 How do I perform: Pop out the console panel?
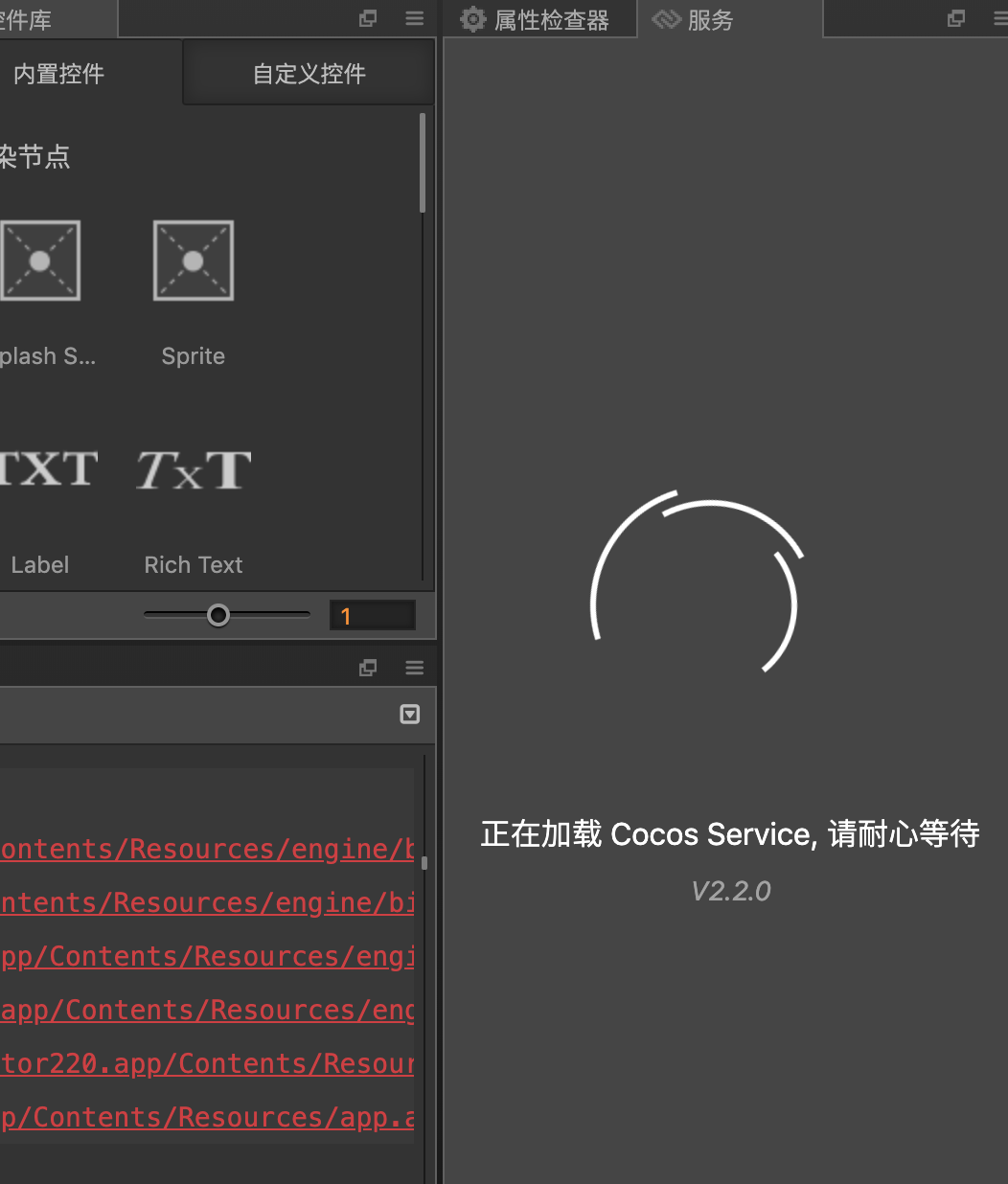368,668
